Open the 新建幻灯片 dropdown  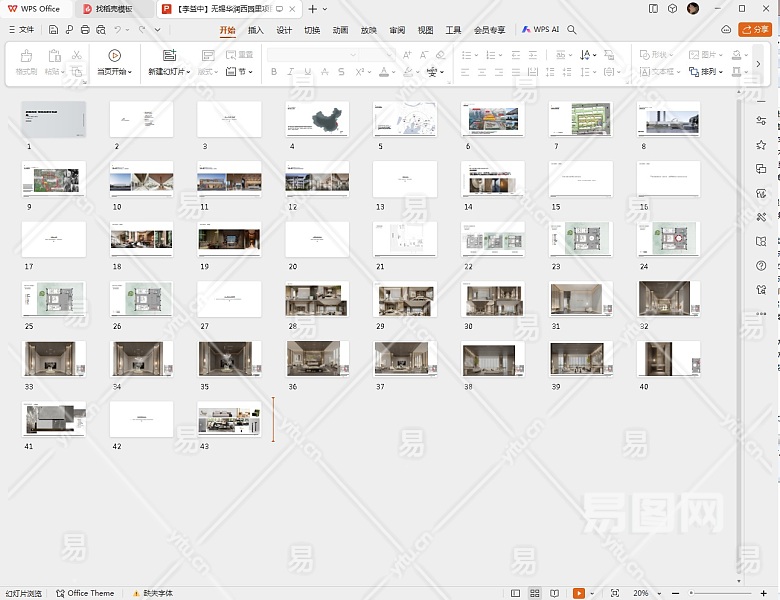(x=168, y=72)
